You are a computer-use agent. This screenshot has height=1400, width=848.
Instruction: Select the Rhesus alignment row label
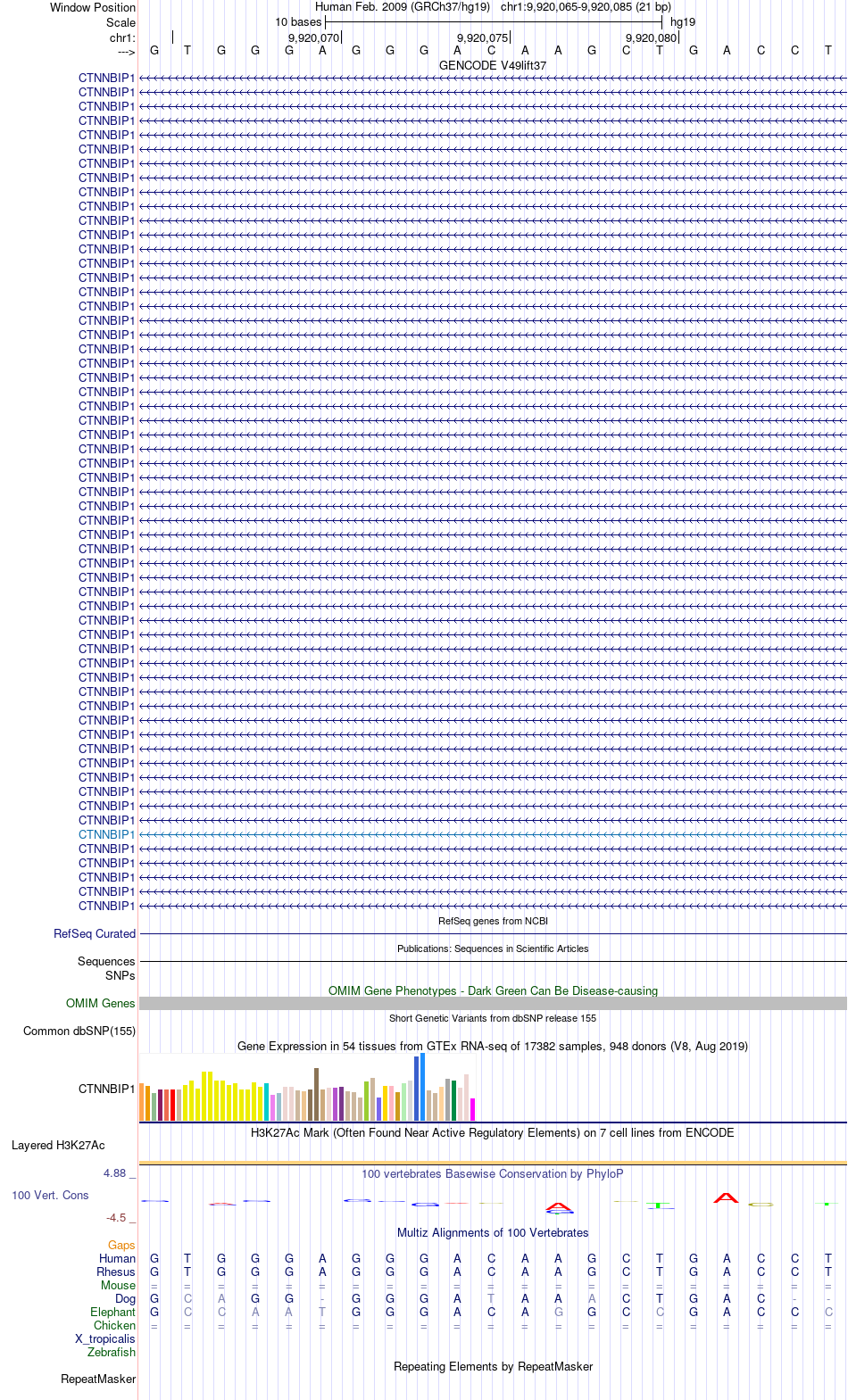click(x=116, y=1272)
